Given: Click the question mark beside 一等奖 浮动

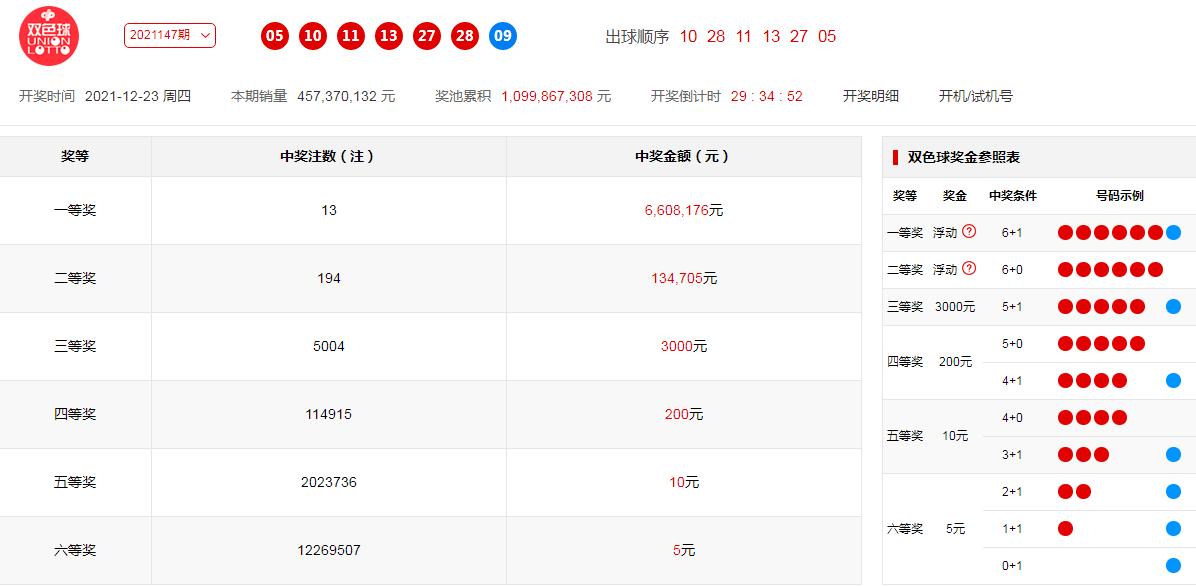Looking at the screenshot, I should coord(969,231).
